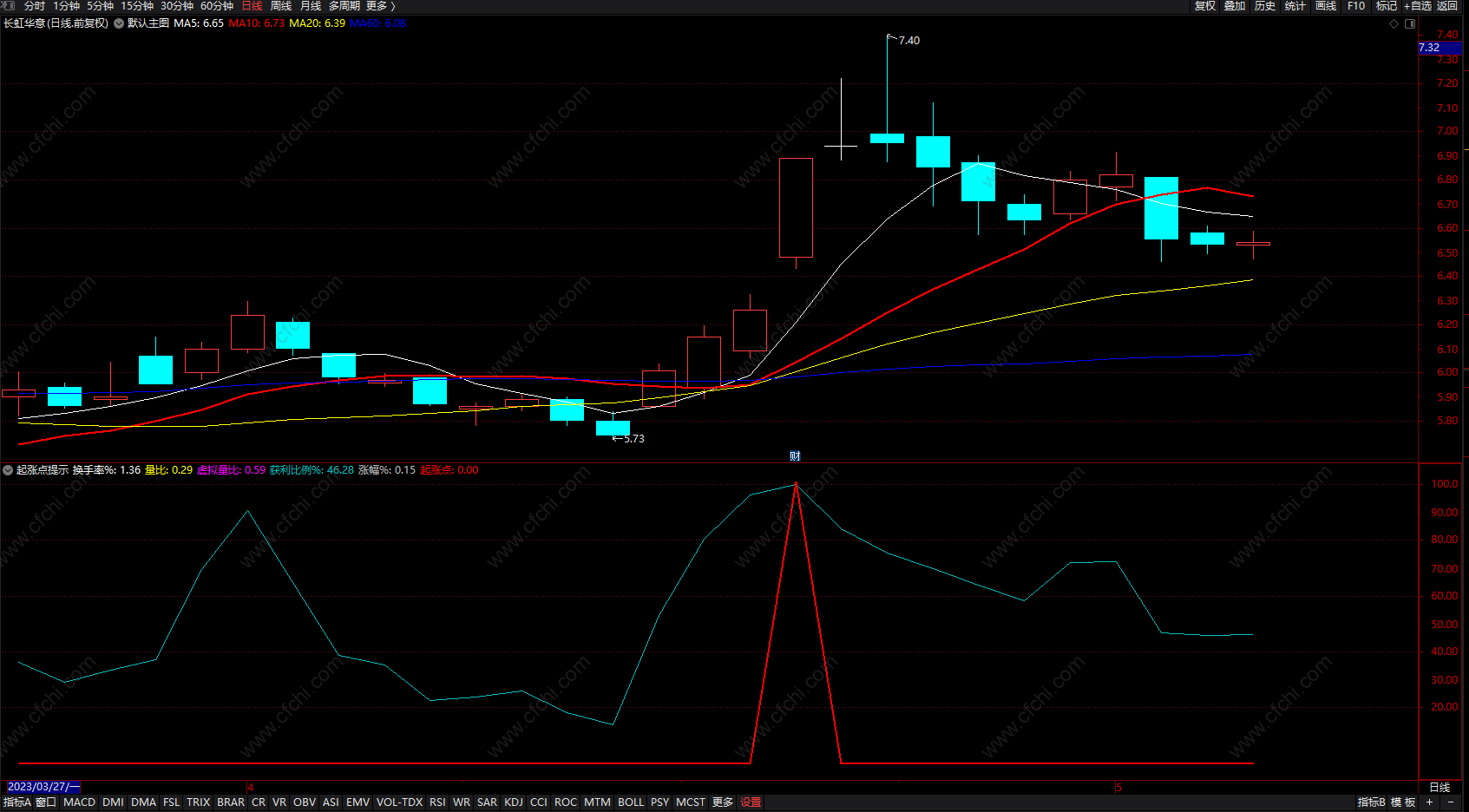1469x812 pixels.
Task: Activate the 画线 drawing tools button
Action: 1326,6
